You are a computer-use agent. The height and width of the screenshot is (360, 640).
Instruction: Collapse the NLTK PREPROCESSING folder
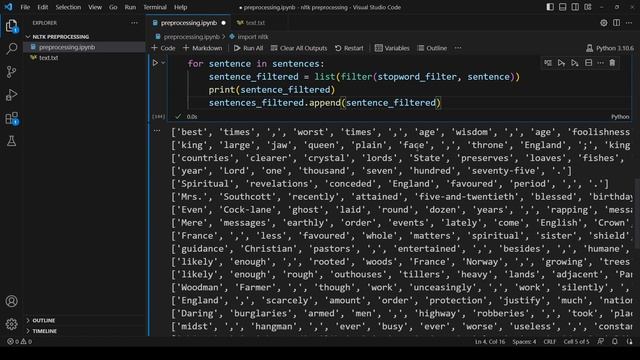click(x=61, y=37)
